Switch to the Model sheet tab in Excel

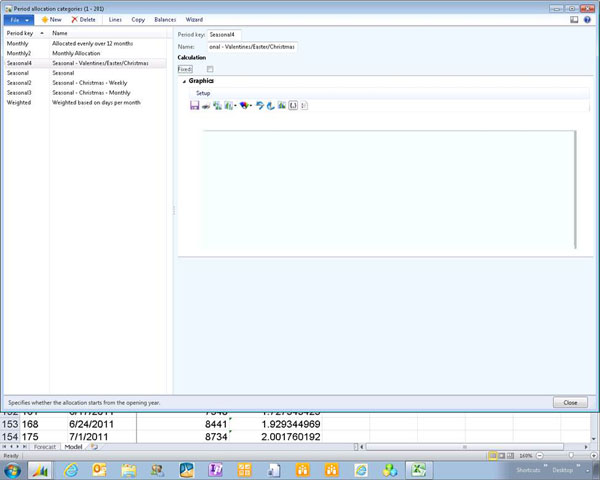(x=73, y=447)
